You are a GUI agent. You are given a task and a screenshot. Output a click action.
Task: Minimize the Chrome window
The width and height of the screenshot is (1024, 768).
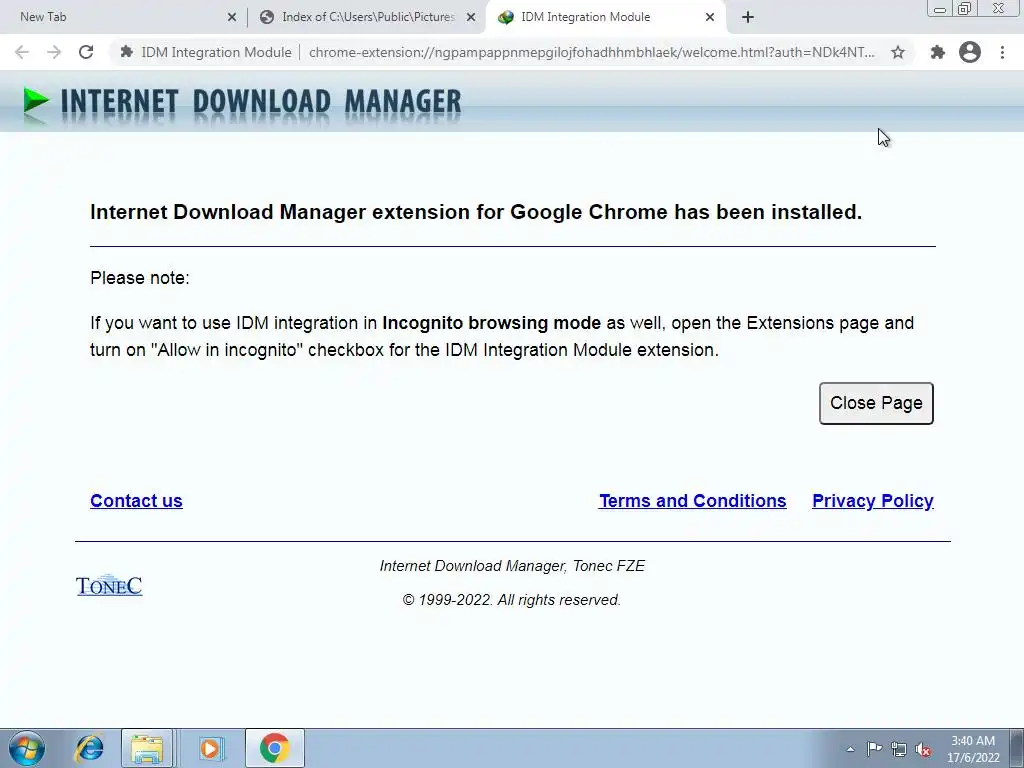point(940,8)
